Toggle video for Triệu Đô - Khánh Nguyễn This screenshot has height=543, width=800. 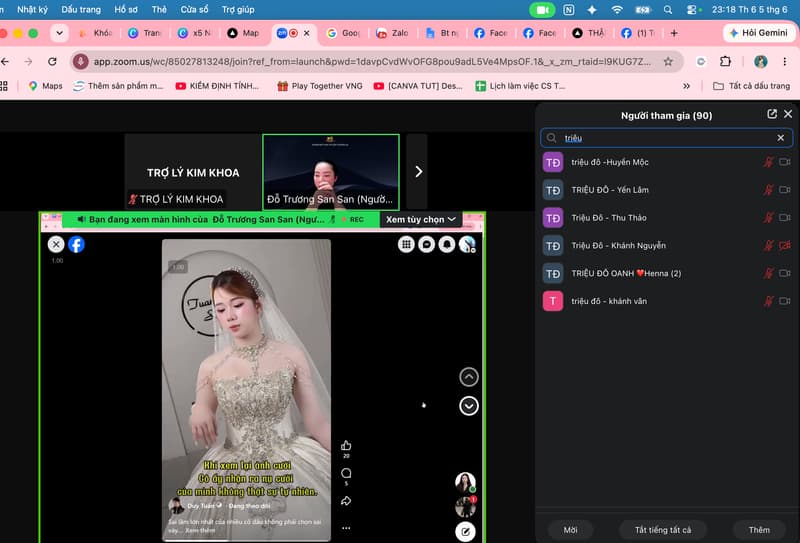point(785,245)
